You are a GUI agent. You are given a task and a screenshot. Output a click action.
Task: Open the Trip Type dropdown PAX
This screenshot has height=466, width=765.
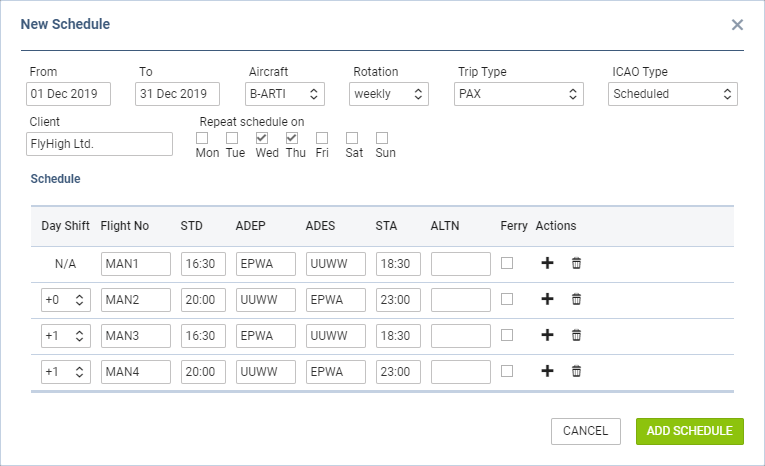519,94
